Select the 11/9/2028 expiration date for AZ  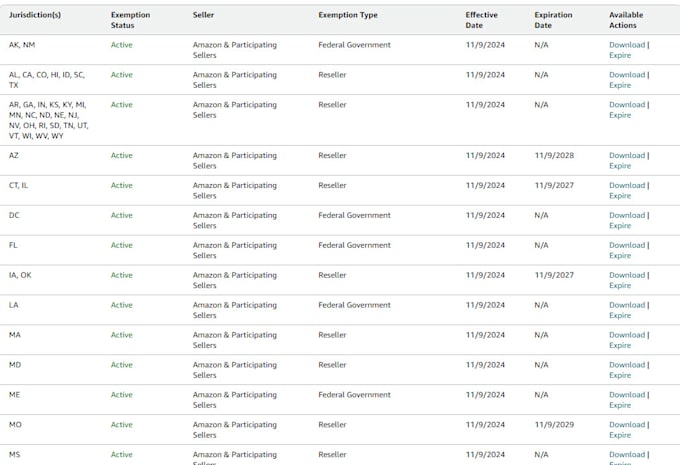pyautogui.click(x=554, y=155)
